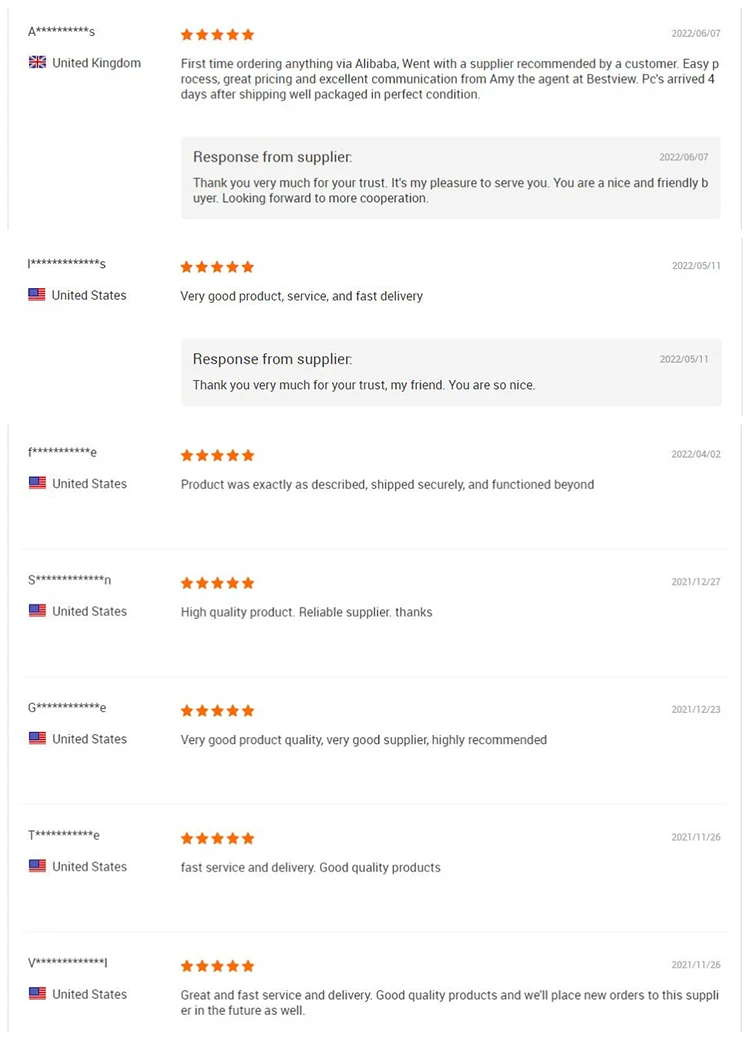Click the 'fast service and delivery' review text

[x=310, y=867]
